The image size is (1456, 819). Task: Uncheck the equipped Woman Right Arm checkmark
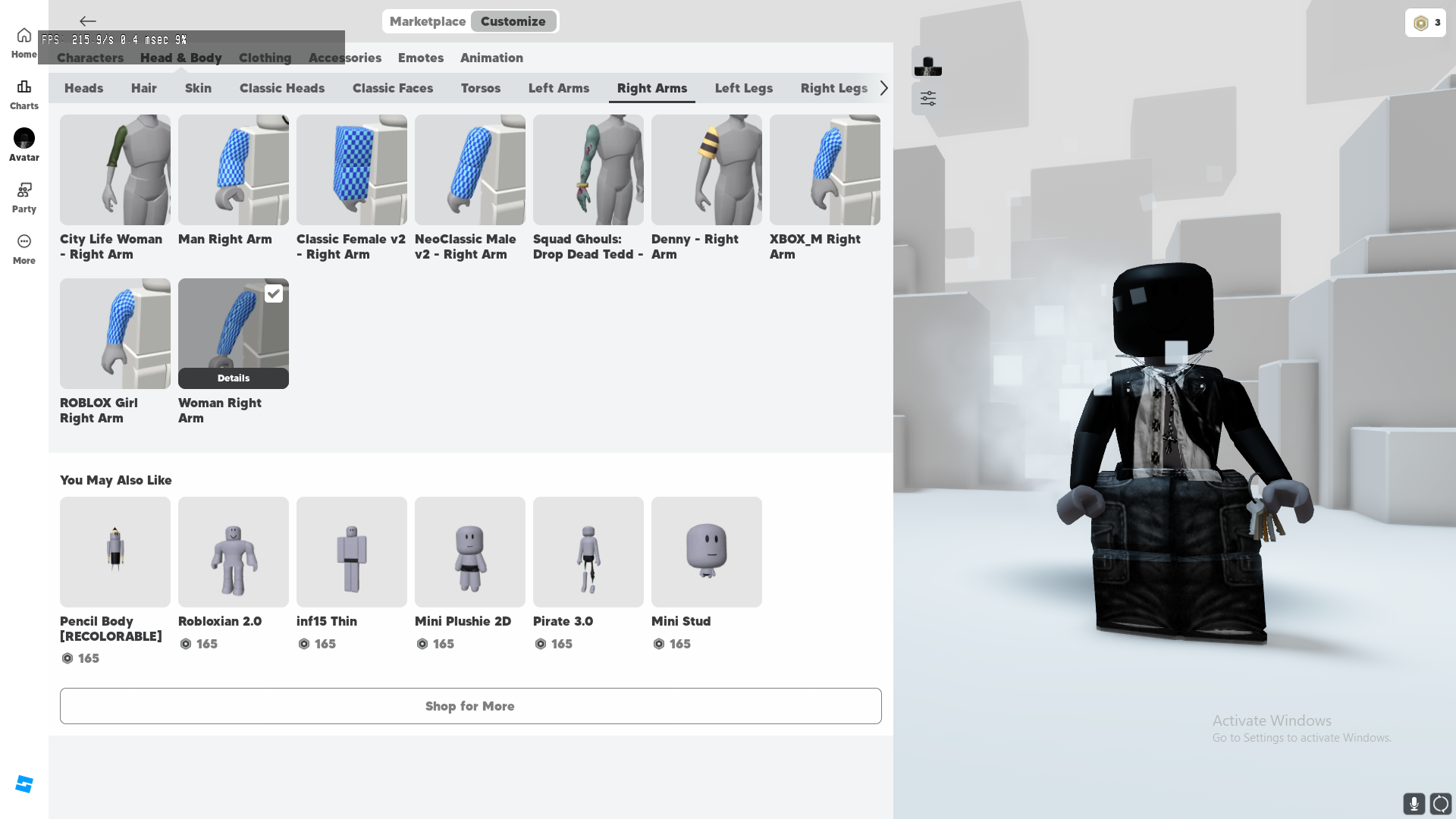[x=274, y=293]
